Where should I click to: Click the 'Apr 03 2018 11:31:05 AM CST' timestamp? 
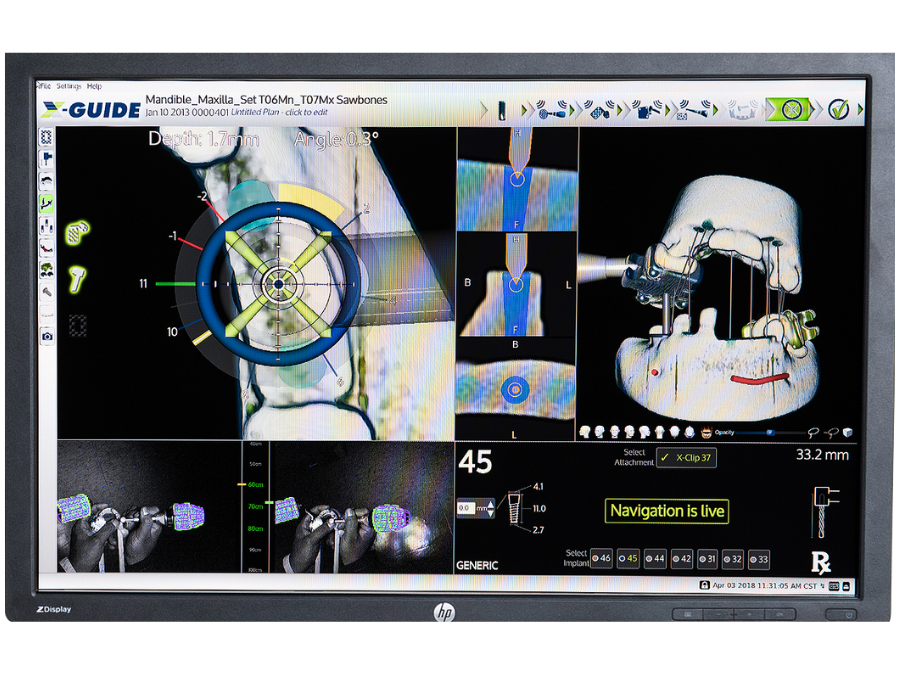[x=765, y=586]
